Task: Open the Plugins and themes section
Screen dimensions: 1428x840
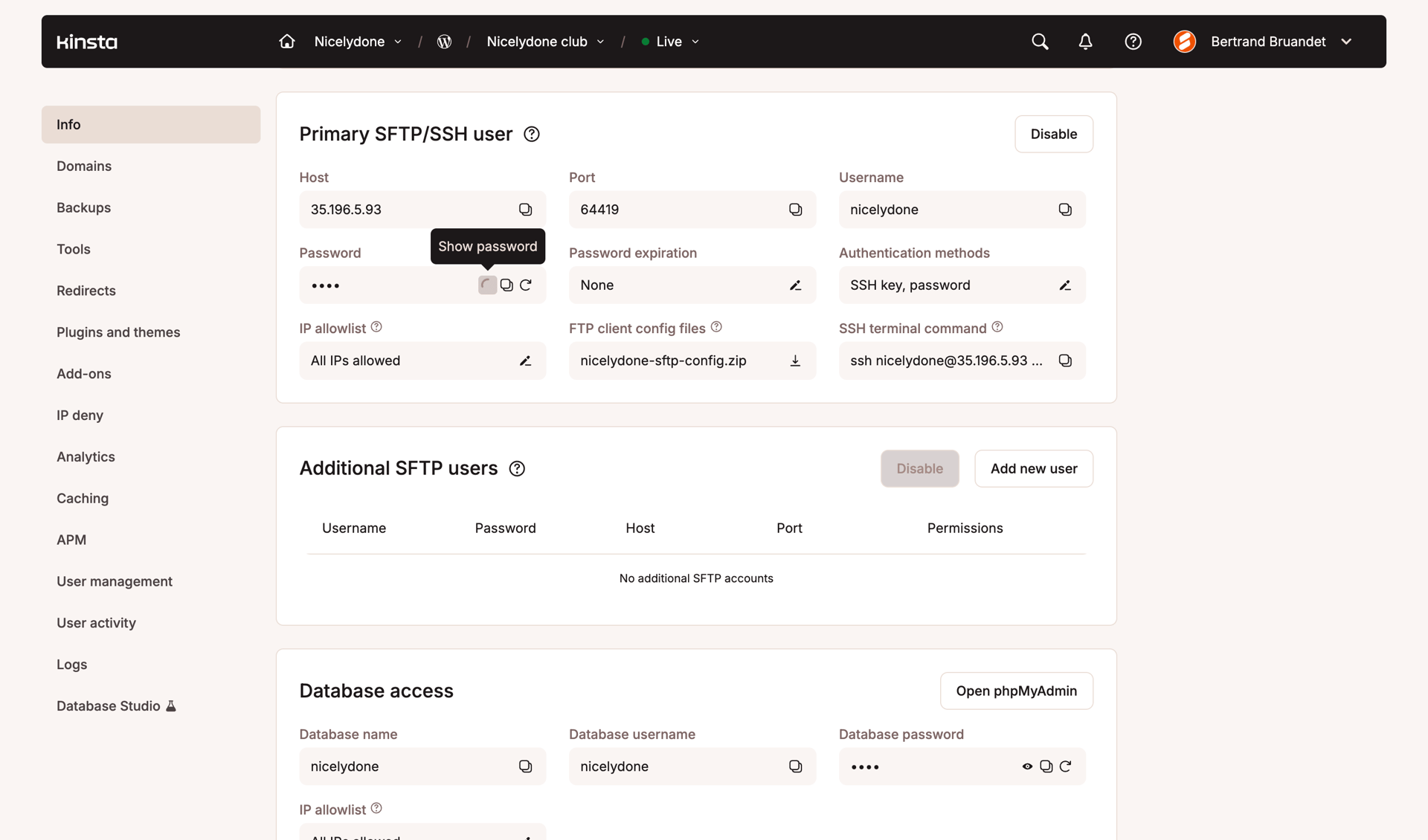Action: 118,332
